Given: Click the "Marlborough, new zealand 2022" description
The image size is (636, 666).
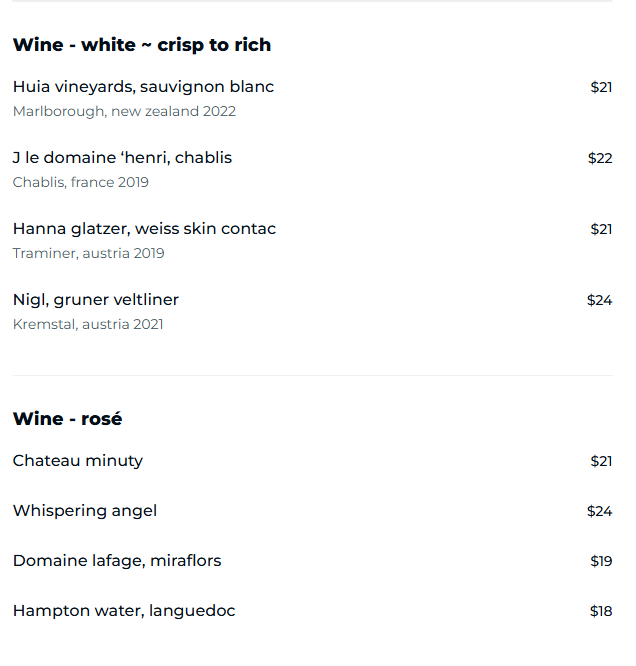Looking at the screenshot, I should click(124, 111).
